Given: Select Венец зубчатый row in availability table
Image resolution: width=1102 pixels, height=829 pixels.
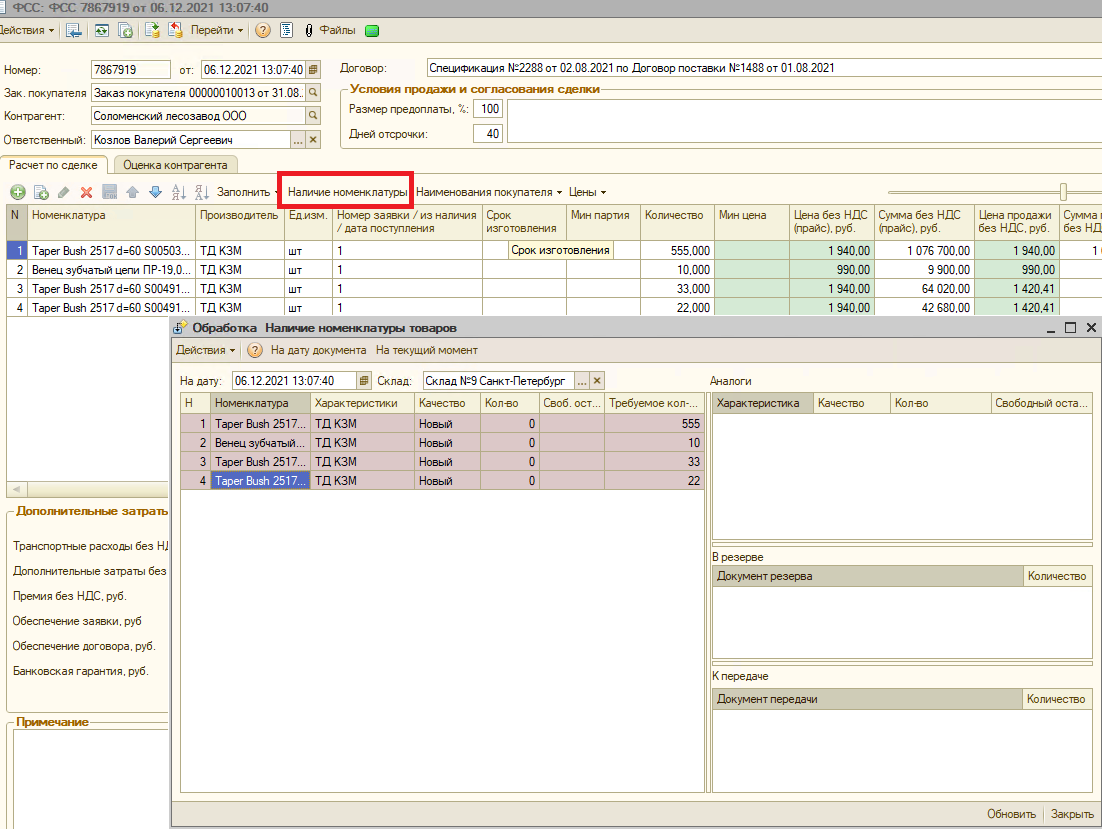Looking at the screenshot, I should point(442,443).
